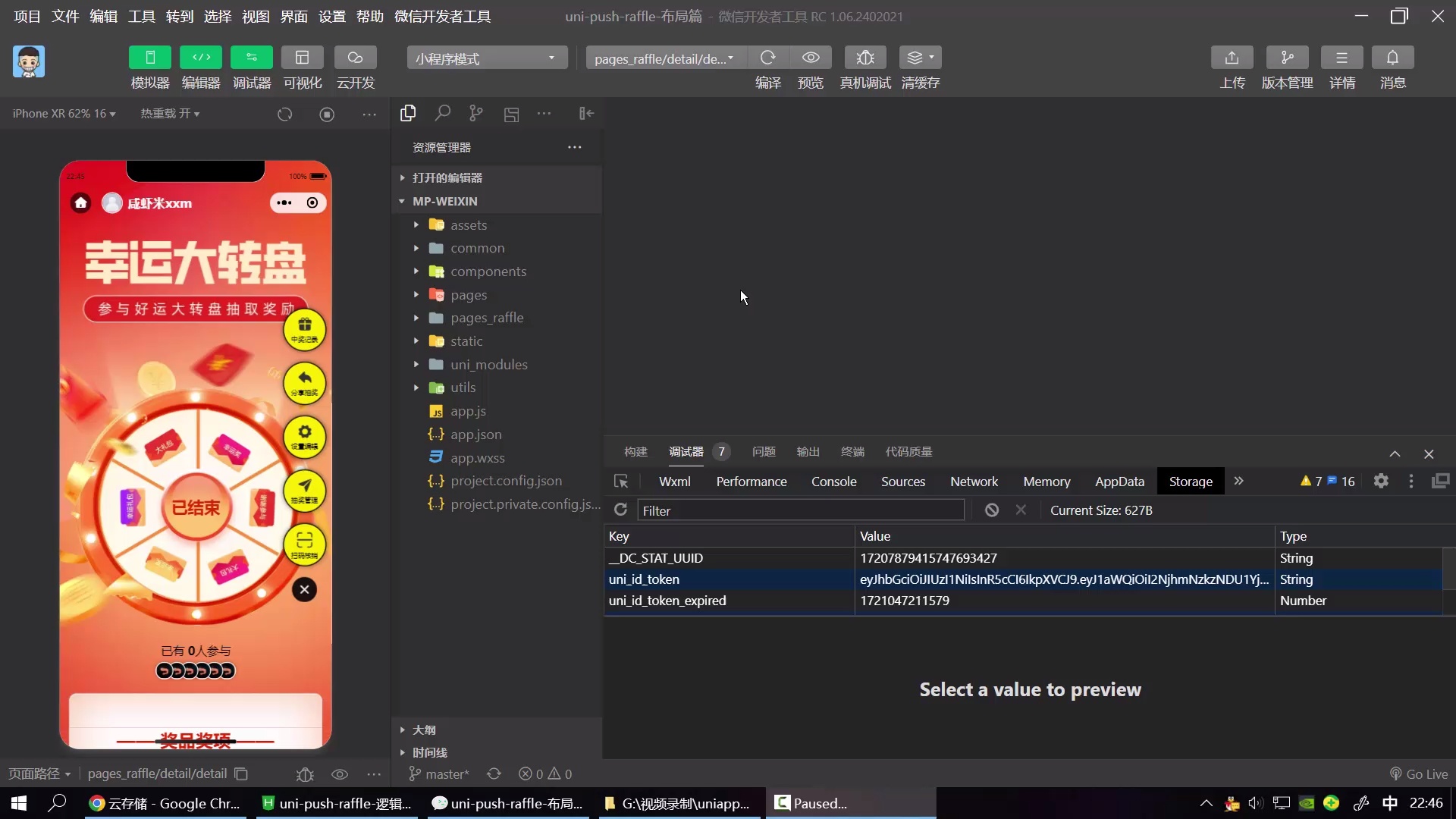Open real device debugging bug icon
This screenshot has width=1456, height=819.
[865, 58]
